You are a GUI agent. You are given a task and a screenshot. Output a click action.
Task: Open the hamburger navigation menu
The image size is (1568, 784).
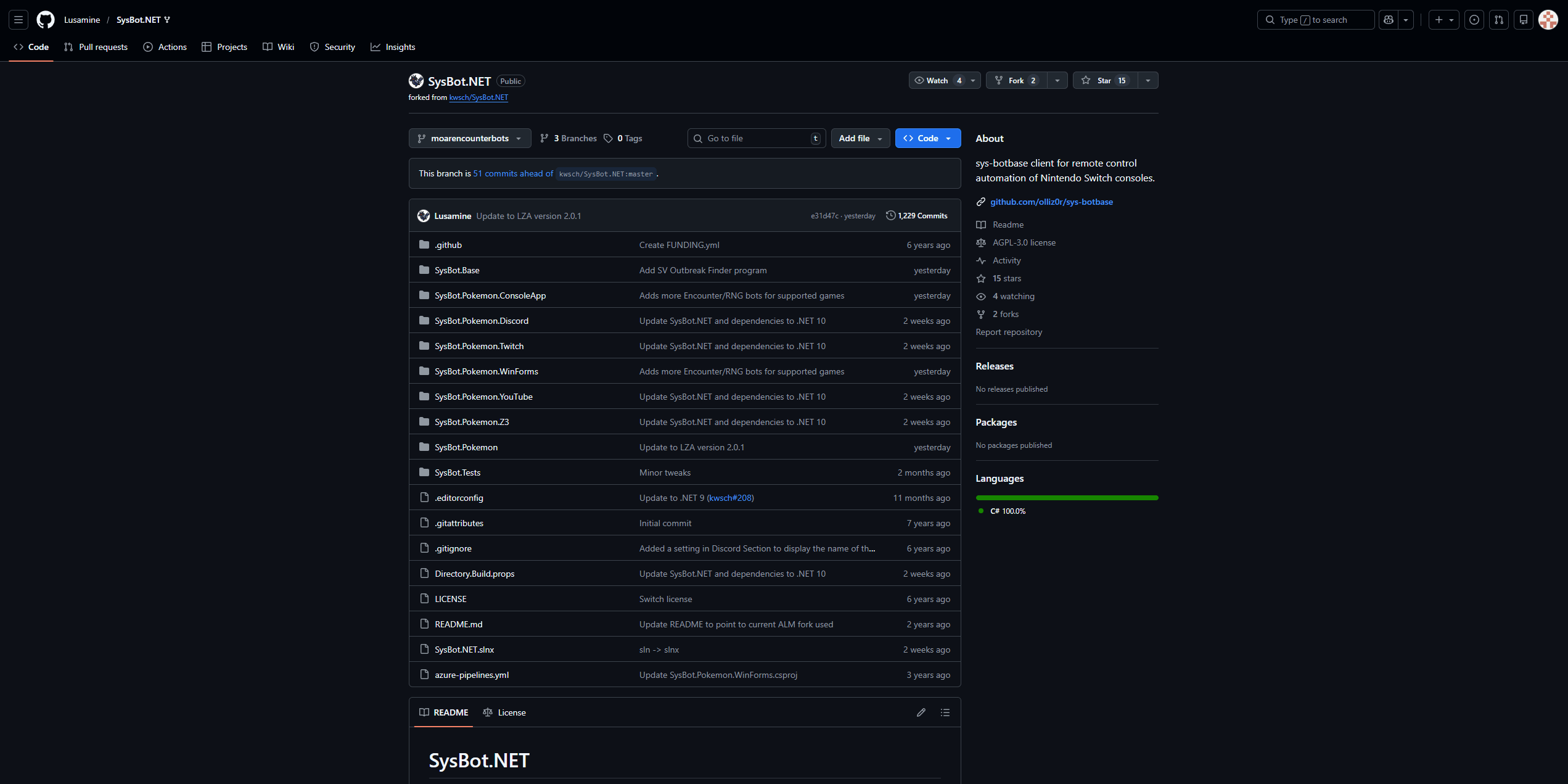coord(18,20)
